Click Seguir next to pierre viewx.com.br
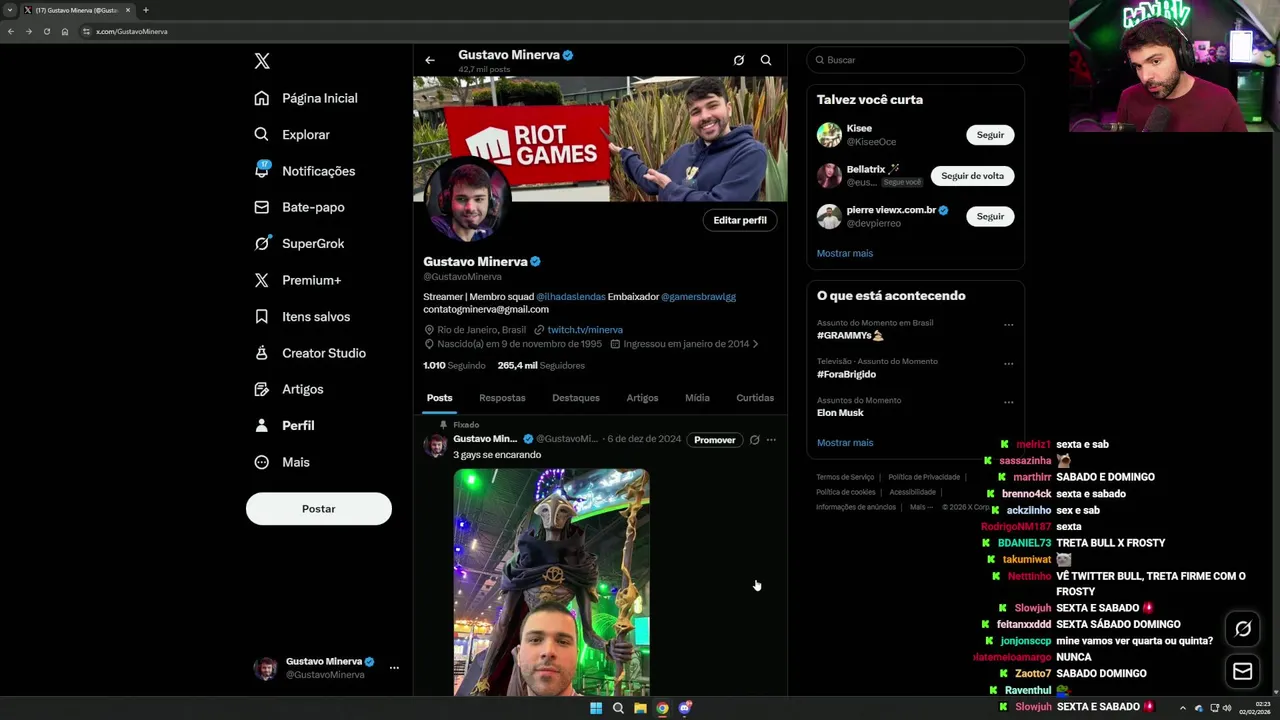The height and width of the screenshot is (720, 1280). point(990,217)
